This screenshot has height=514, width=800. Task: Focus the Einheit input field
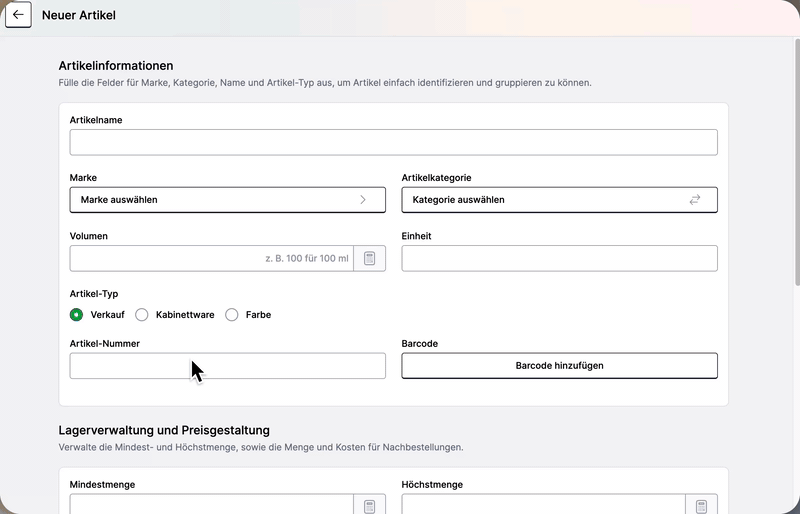(560, 258)
